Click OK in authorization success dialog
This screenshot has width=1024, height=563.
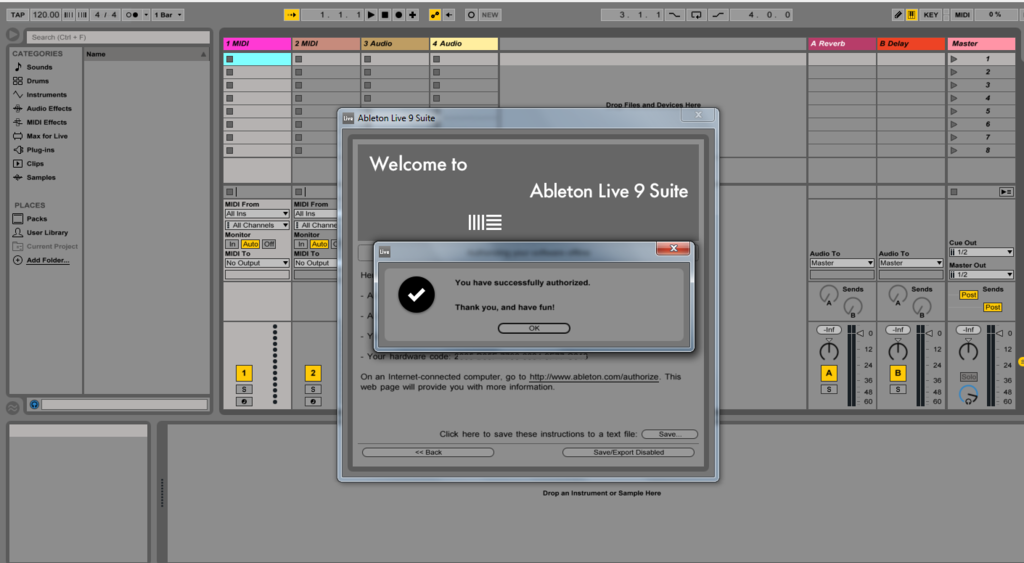pos(534,329)
